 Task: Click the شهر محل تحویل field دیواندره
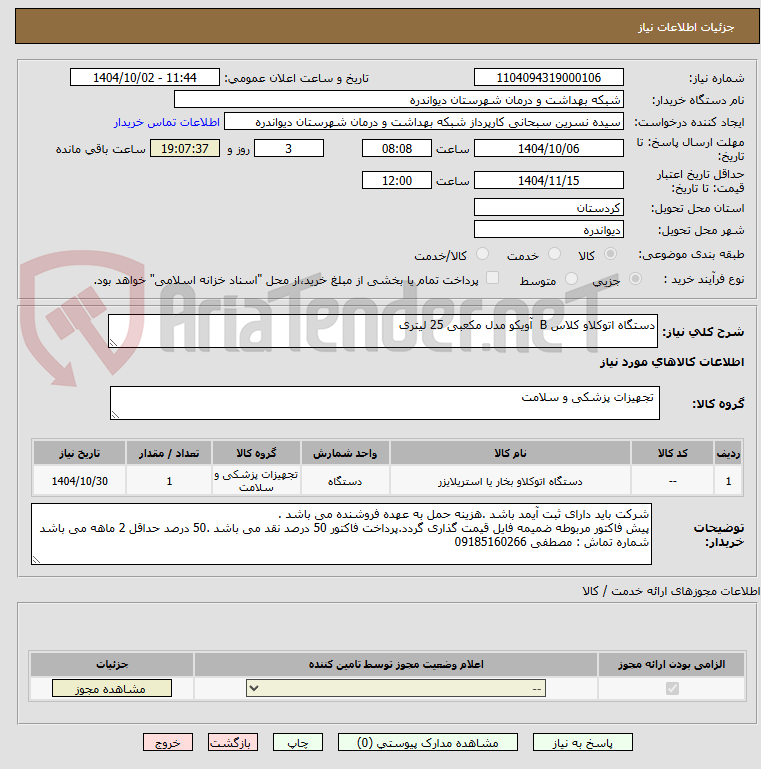tap(549, 230)
